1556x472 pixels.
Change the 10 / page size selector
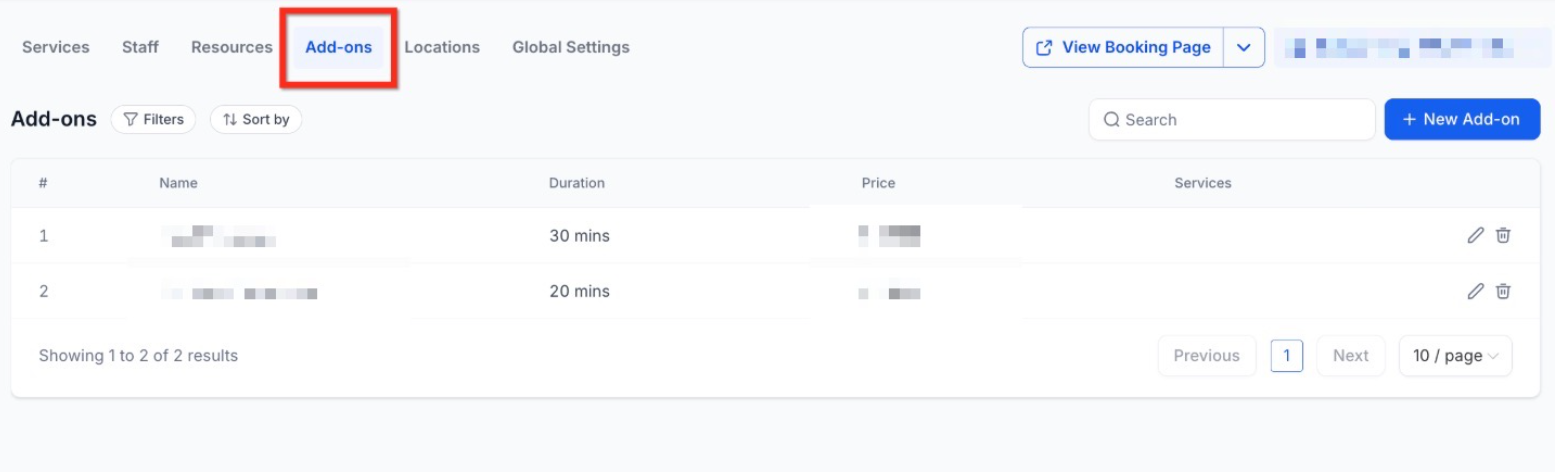point(1455,356)
